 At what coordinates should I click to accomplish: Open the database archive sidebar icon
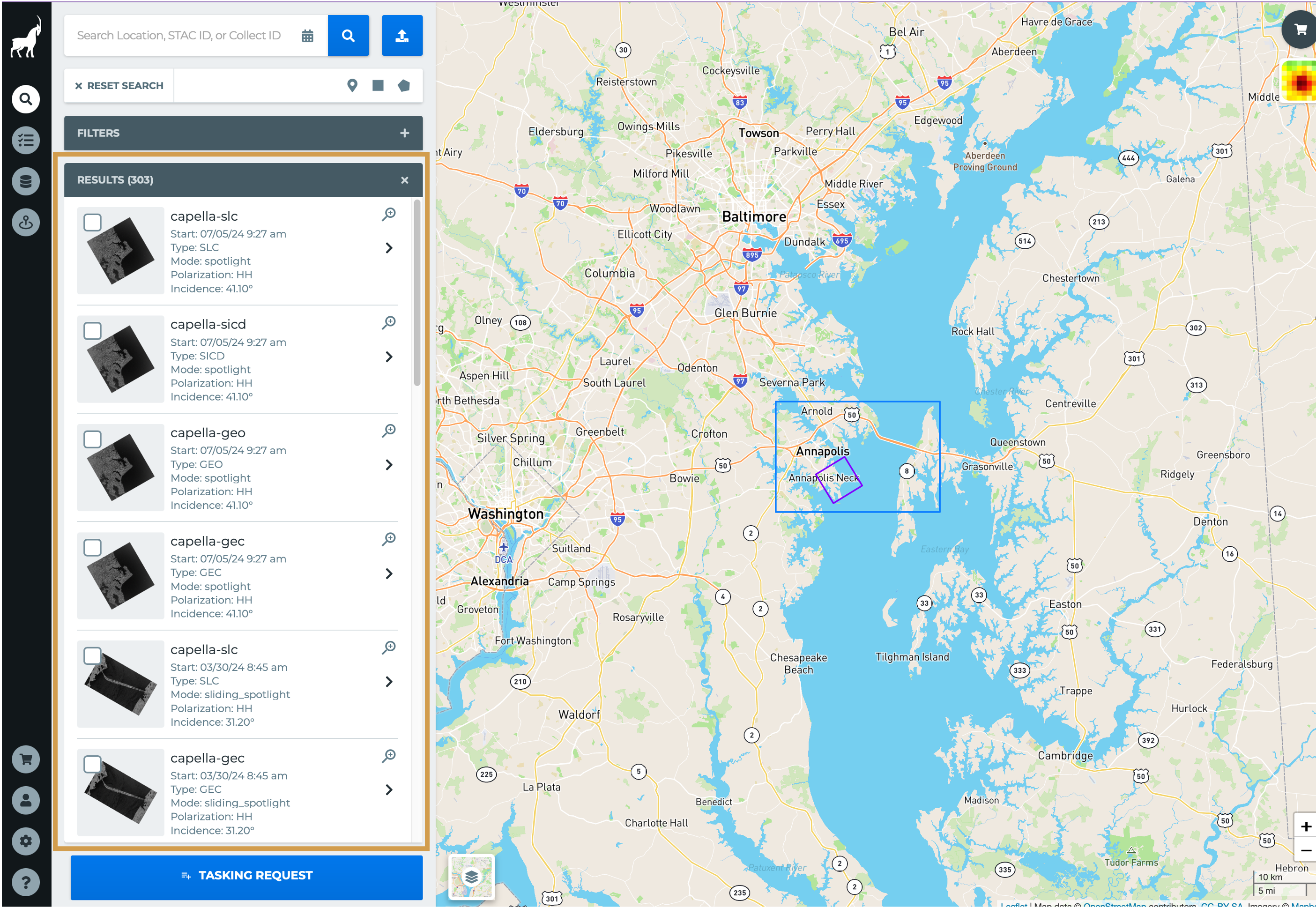click(26, 181)
